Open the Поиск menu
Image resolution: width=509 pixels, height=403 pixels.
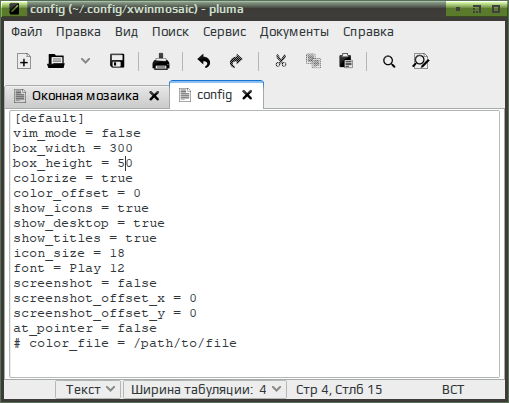pos(170,32)
